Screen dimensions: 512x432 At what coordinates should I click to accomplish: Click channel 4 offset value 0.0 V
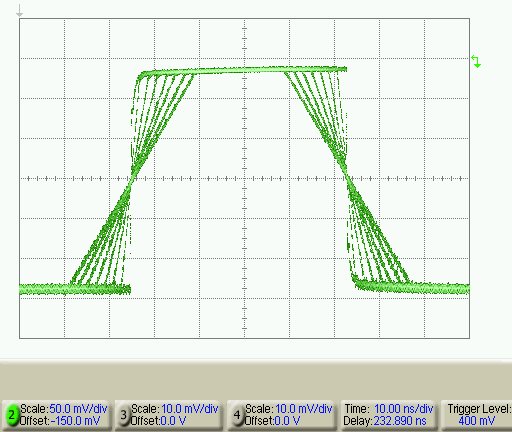click(287, 421)
